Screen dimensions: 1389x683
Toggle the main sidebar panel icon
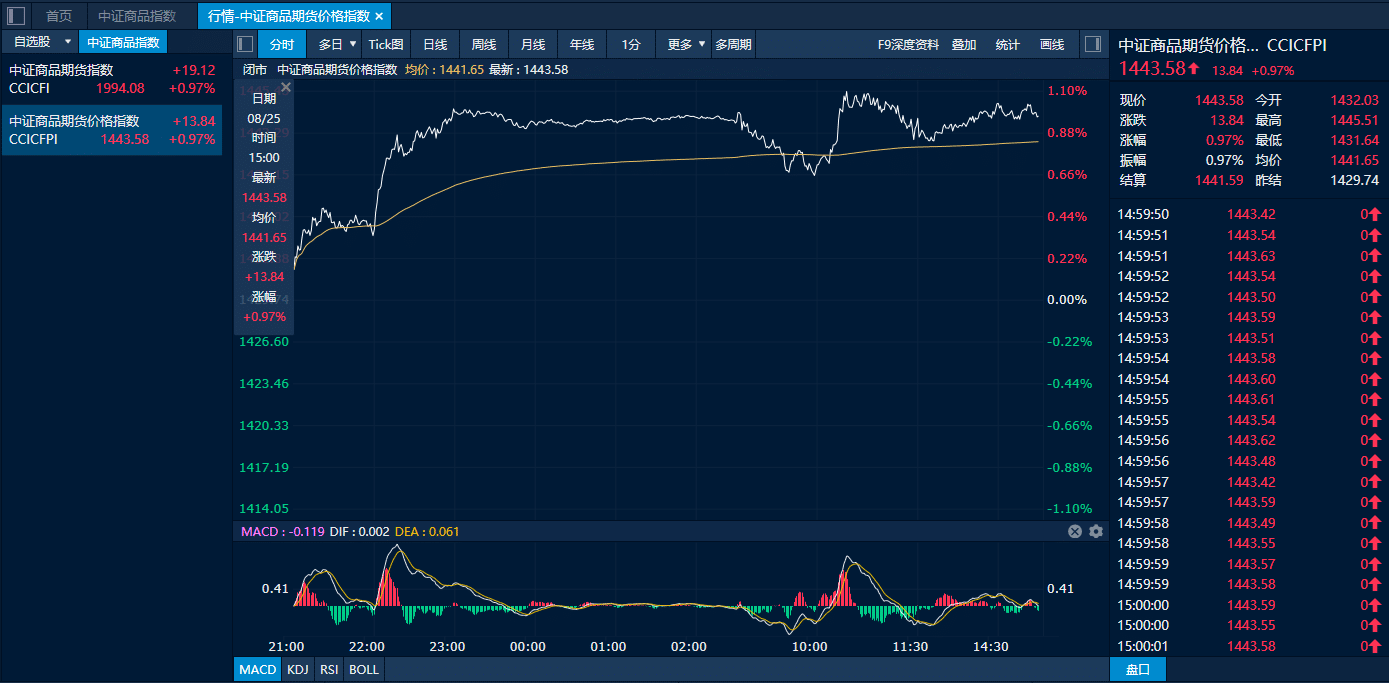point(16,16)
